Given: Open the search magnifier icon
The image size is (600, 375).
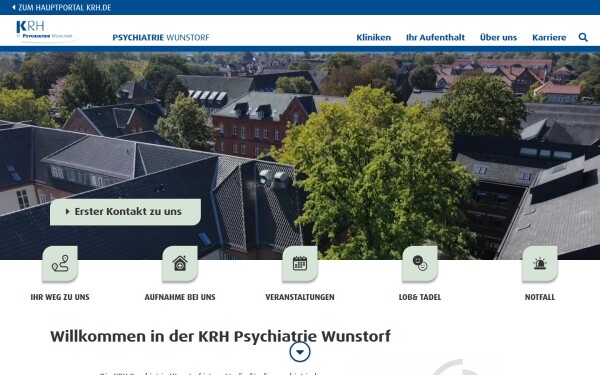Looking at the screenshot, I should point(583,37).
